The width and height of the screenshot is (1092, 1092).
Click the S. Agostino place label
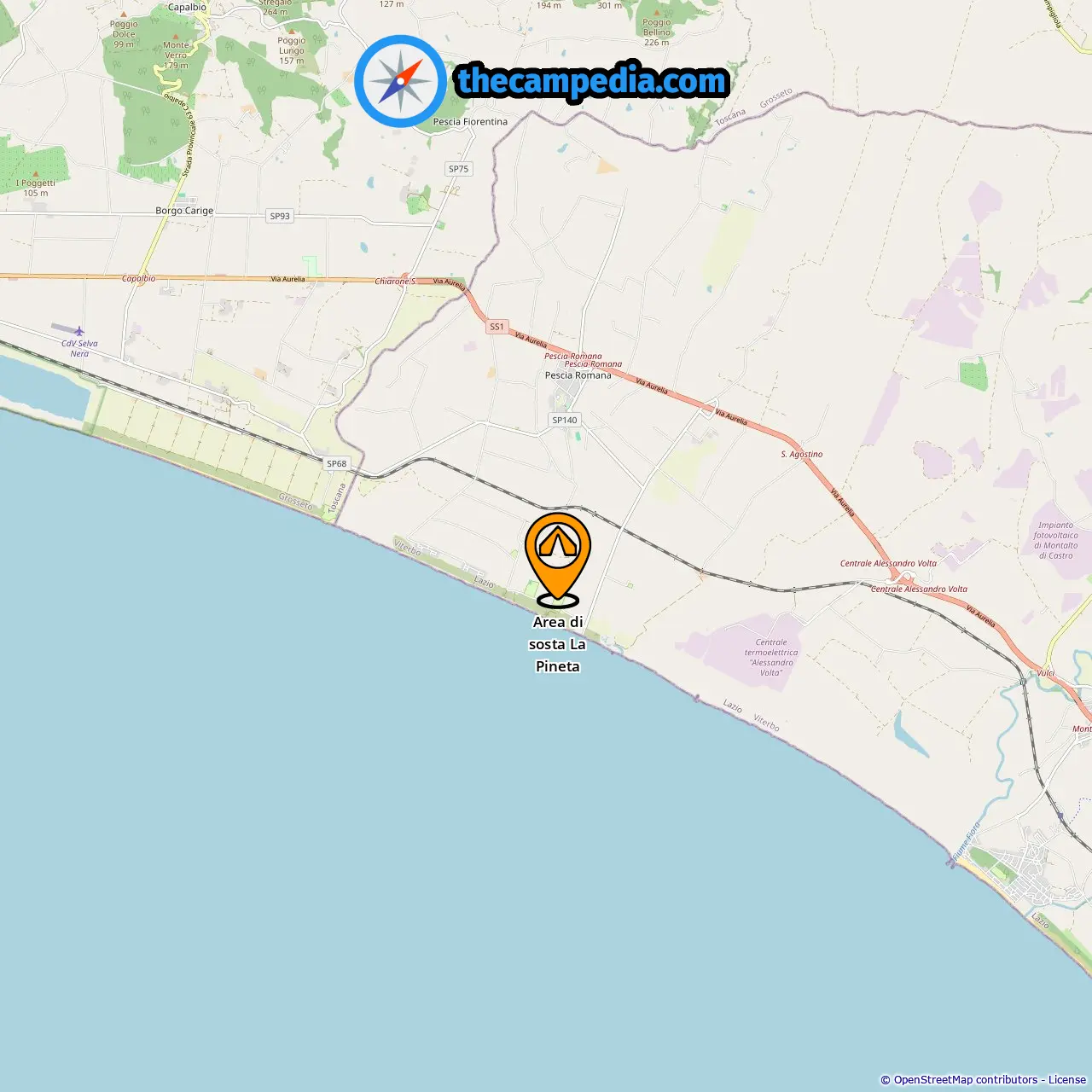tap(802, 455)
